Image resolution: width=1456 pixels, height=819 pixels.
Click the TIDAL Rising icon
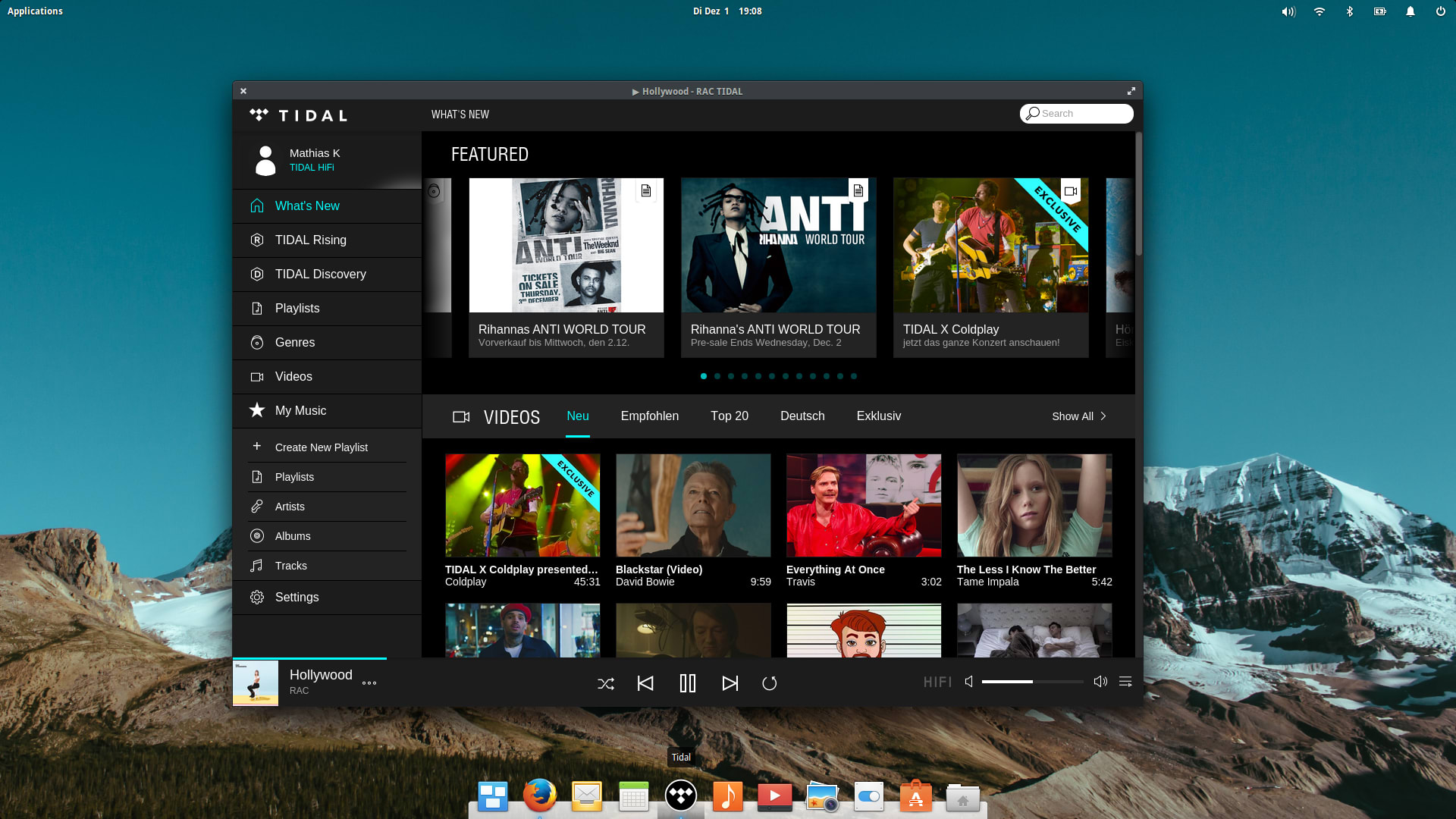click(257, 240)
